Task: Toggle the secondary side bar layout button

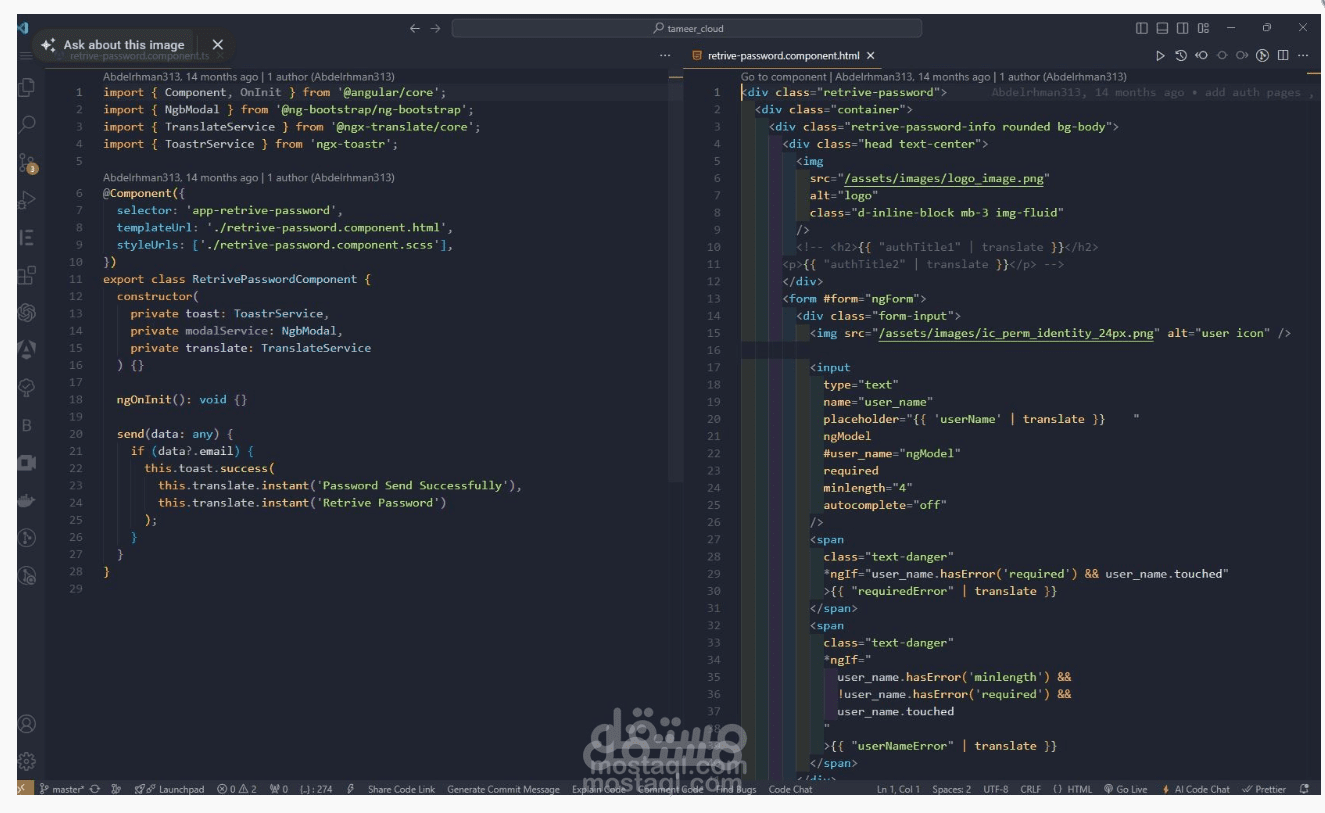Action: 1183,28
